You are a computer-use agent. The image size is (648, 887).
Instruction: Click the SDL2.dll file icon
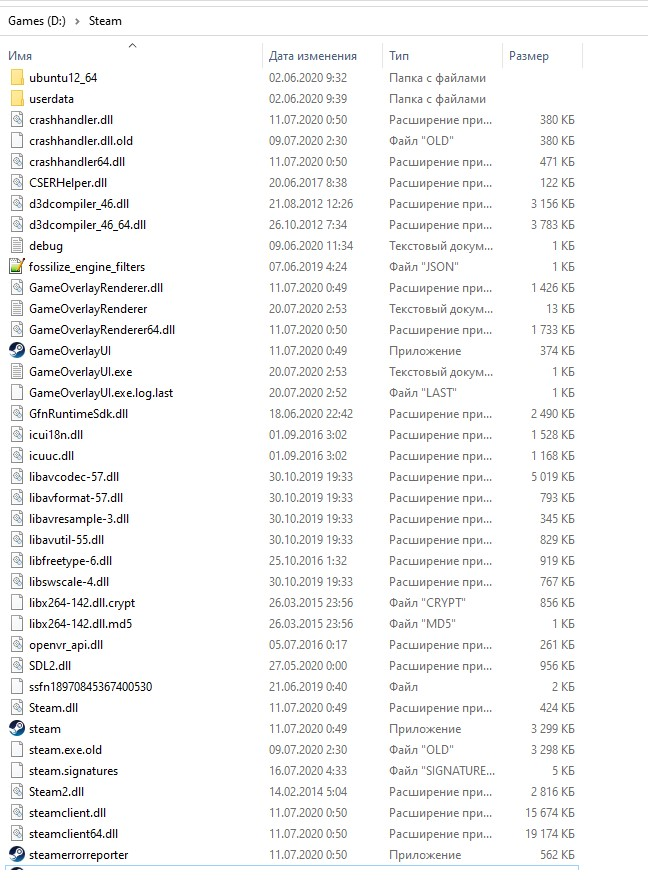point(18,665)
